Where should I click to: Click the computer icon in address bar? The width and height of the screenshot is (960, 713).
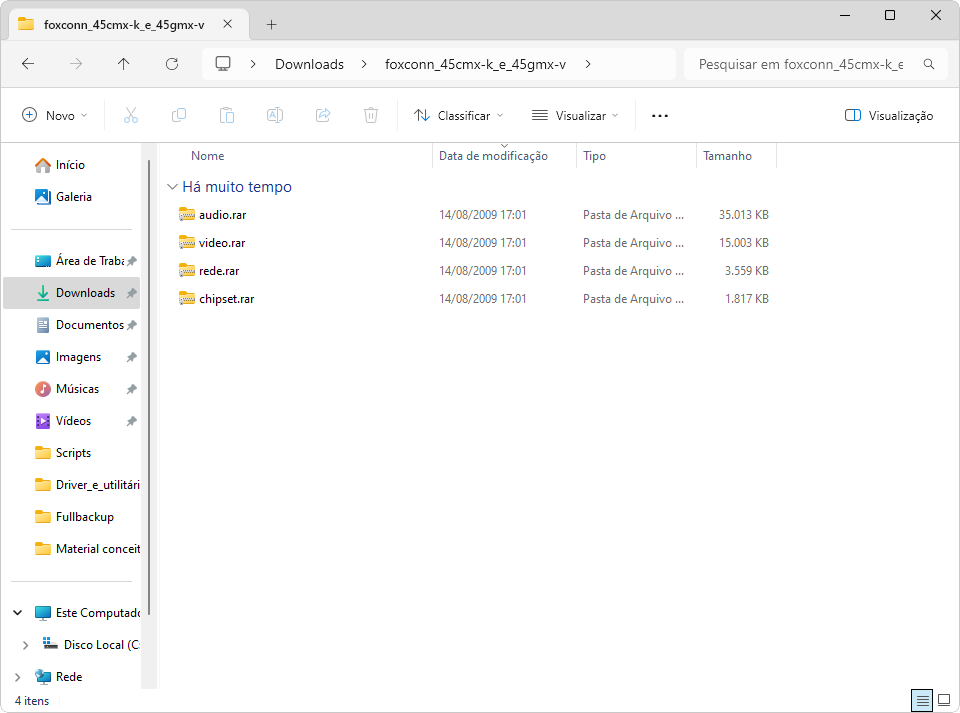223,64
